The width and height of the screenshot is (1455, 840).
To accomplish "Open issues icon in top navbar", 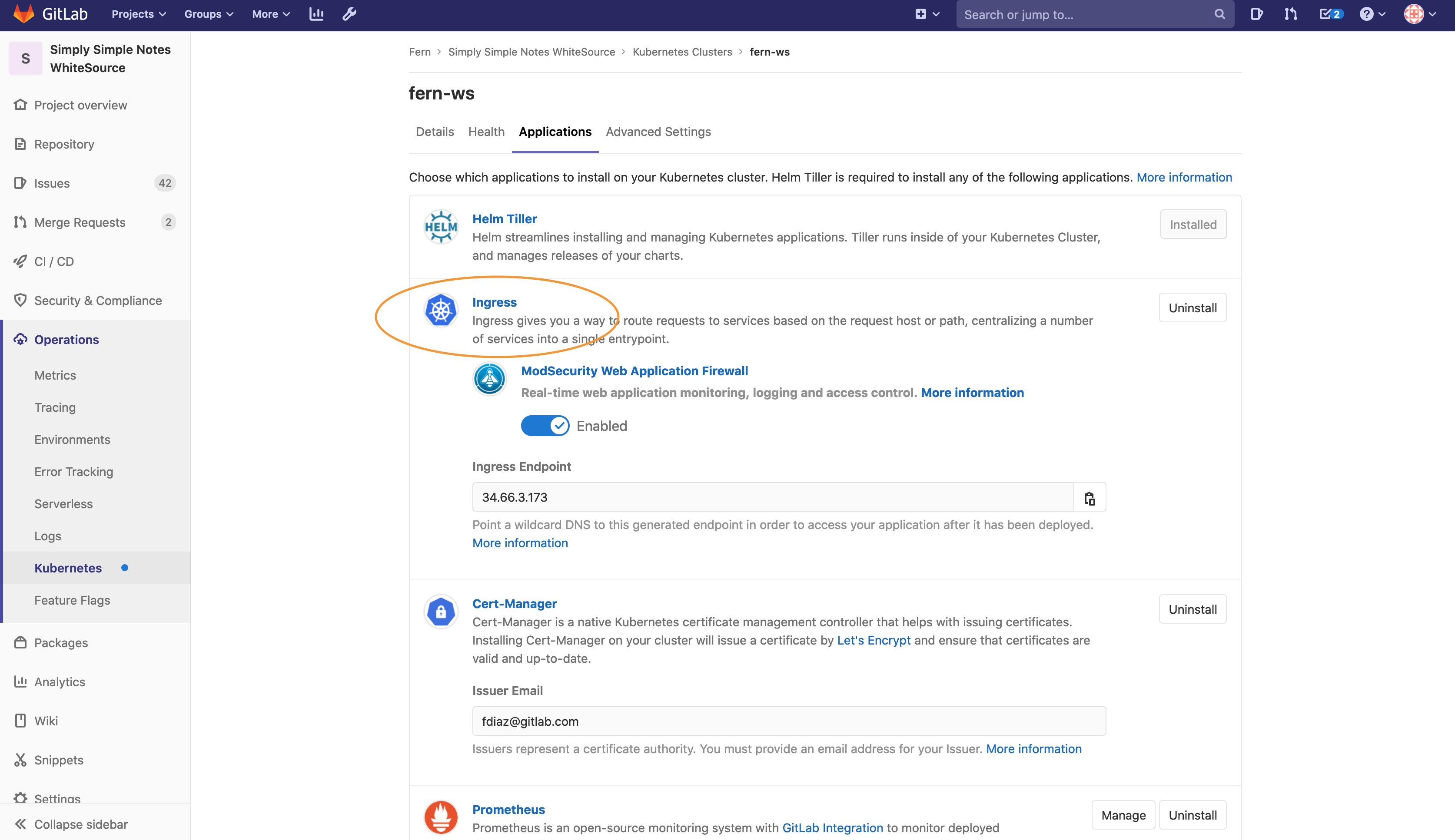I will coord(1256,14).
